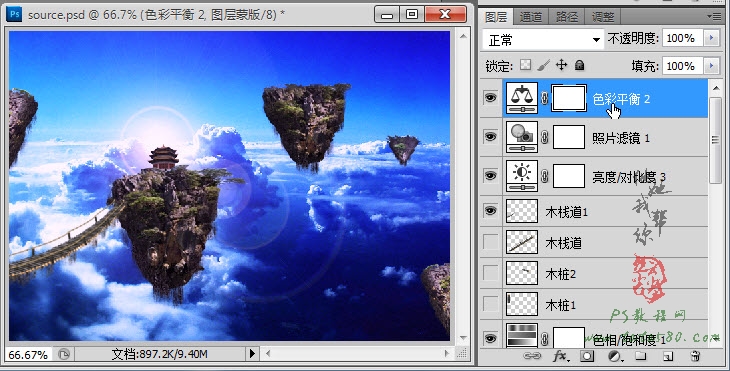Viewport: 730px width, 371px height.
Task: Click layers panel scroll up arrow
Action: (x=716, y=88)
